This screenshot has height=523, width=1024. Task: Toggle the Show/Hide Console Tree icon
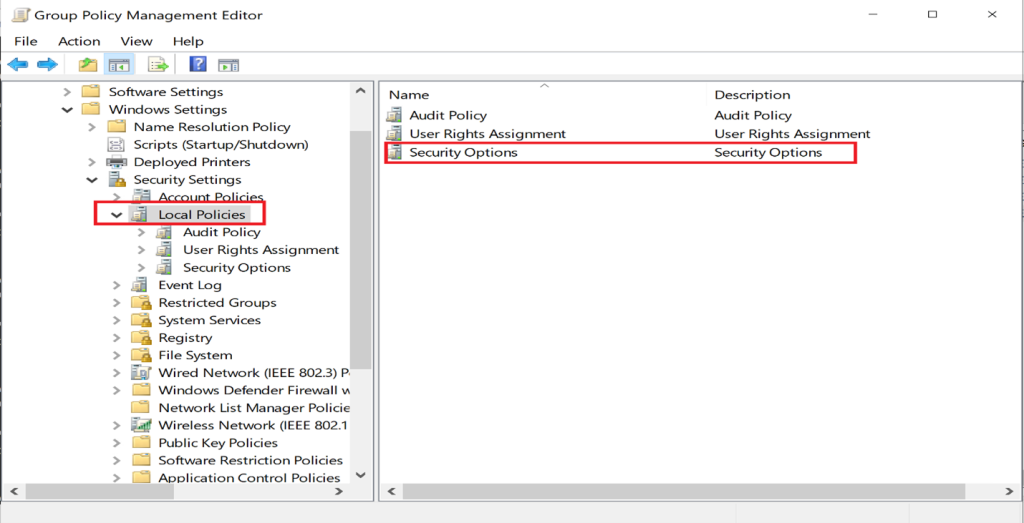point(120,65)
